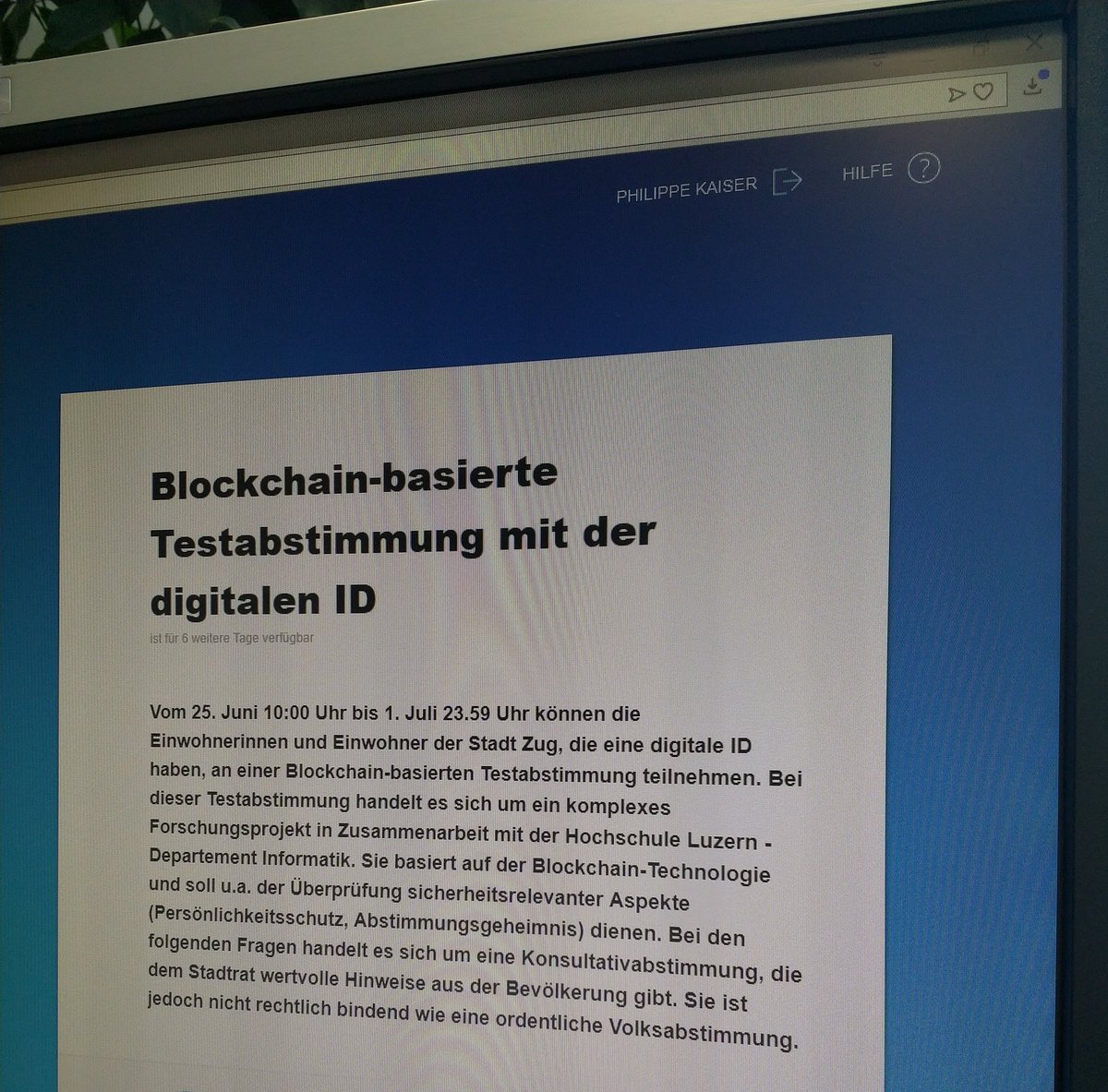
Task: Click the heart bookmark icon in address bar
Action: [984, 92]
